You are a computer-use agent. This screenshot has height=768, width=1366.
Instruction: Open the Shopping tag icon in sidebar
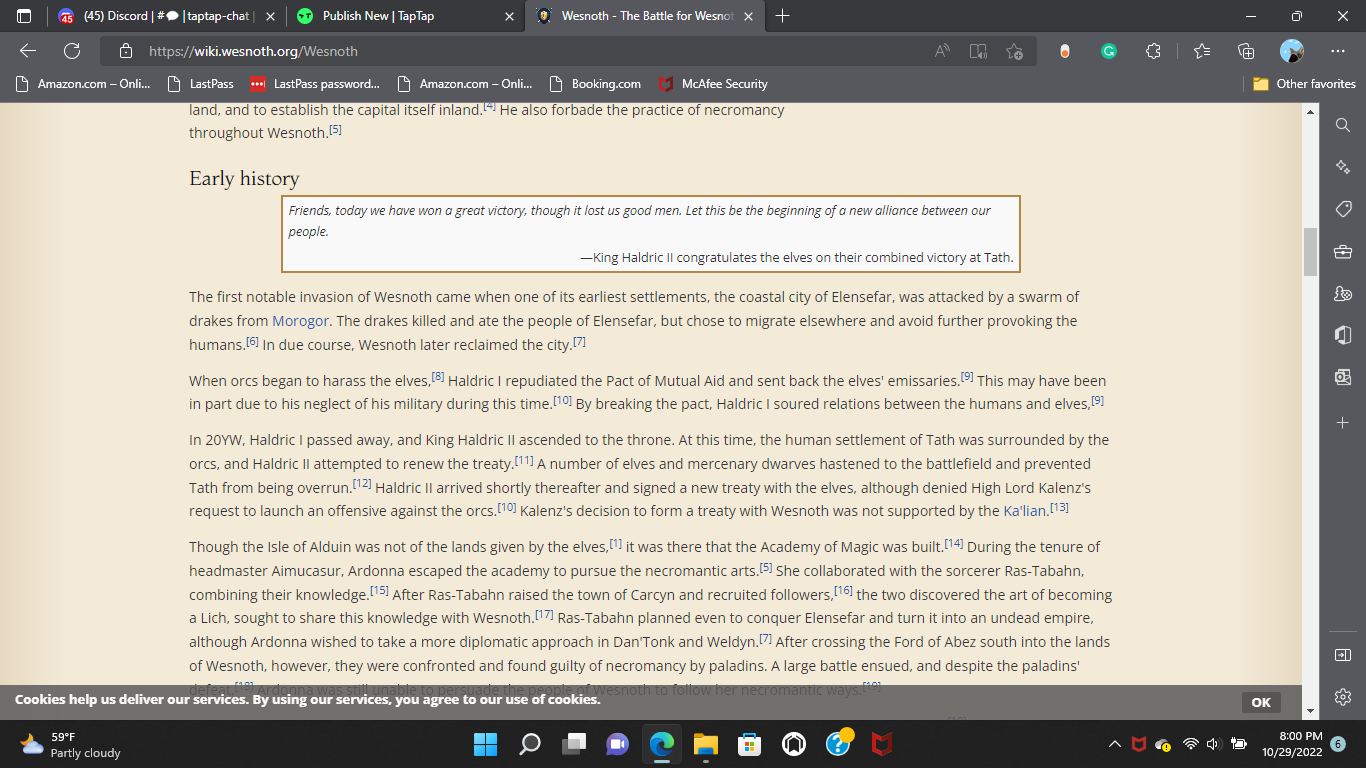[1343, 208]
